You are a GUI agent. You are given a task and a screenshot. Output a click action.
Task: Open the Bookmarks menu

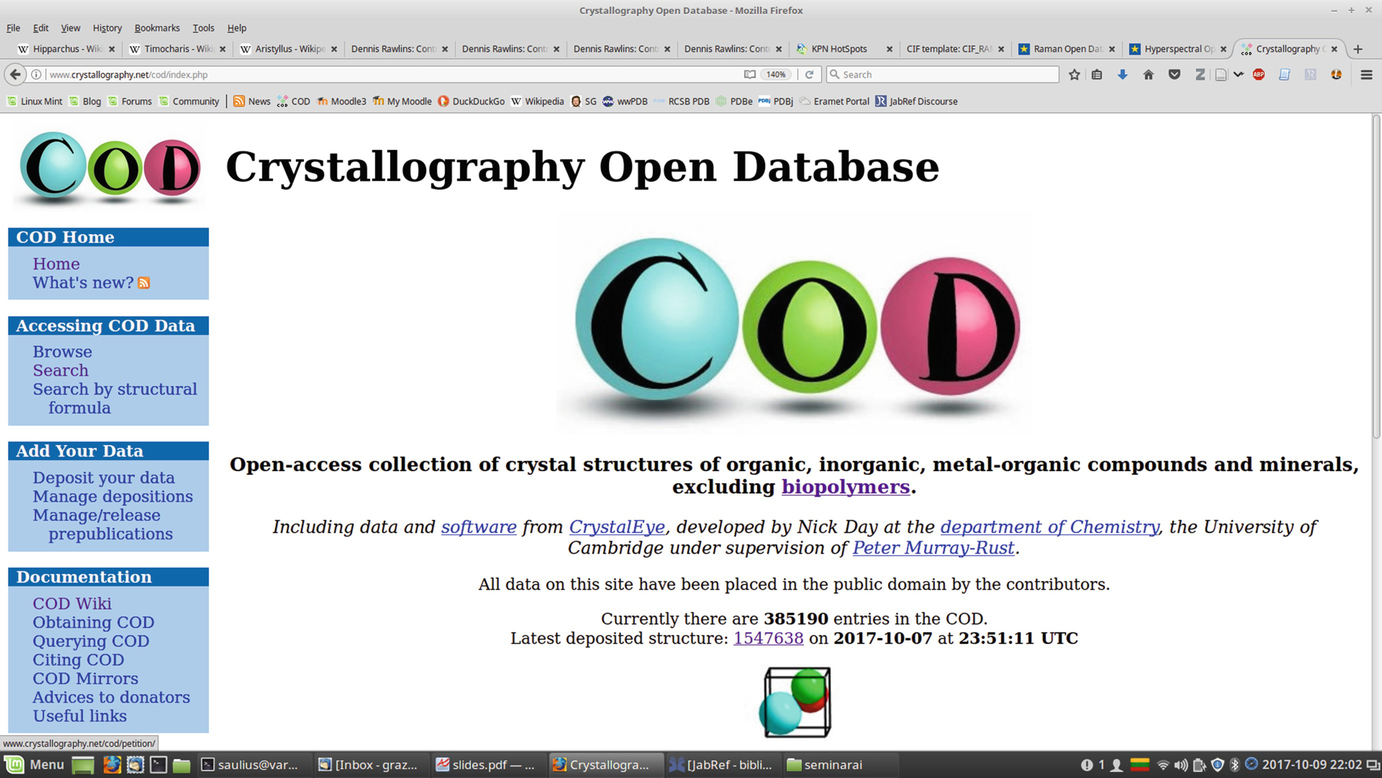click(155, 27)
